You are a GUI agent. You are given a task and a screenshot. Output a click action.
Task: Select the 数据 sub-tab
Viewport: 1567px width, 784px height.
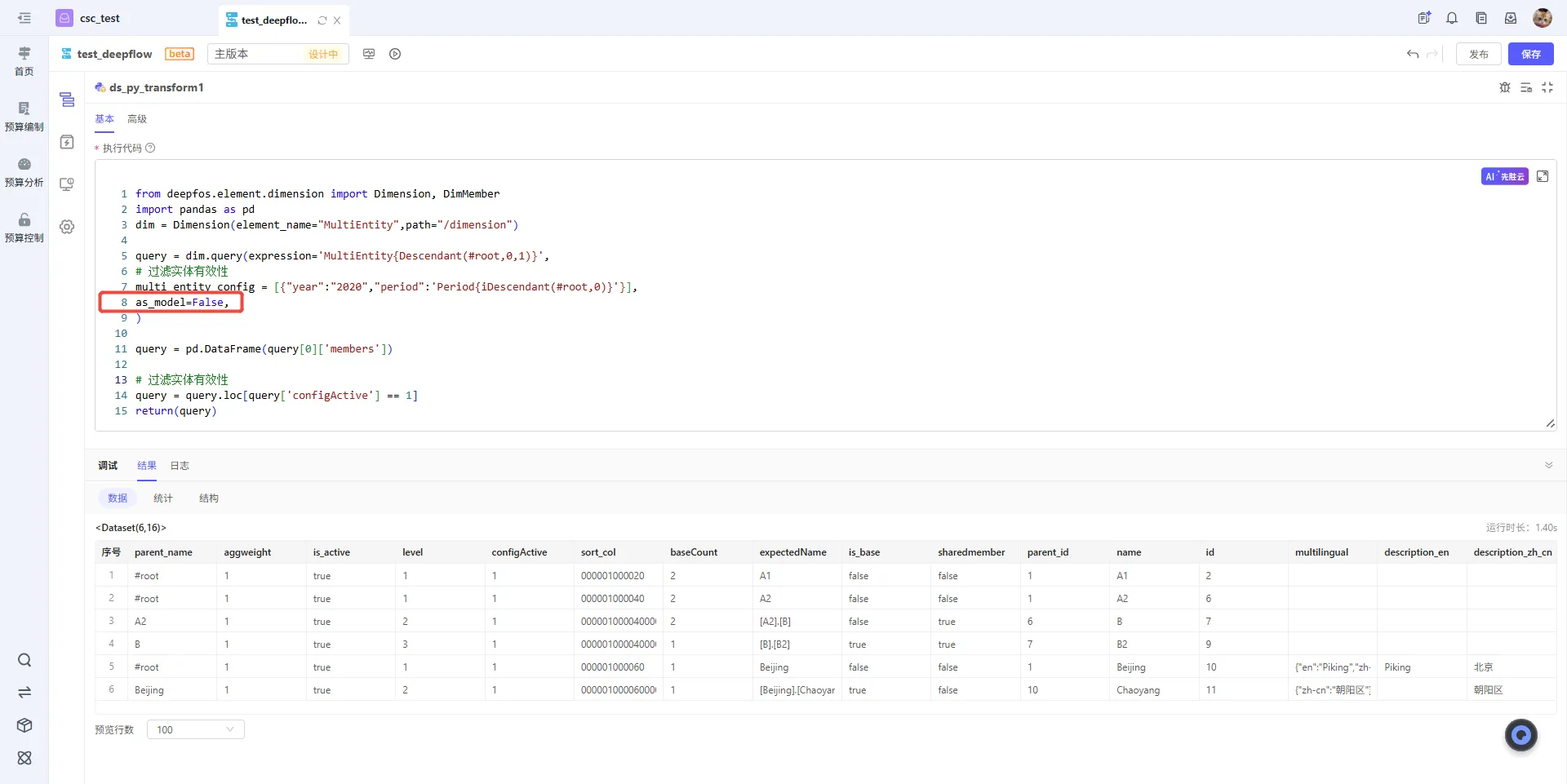(x=118, y=498)
